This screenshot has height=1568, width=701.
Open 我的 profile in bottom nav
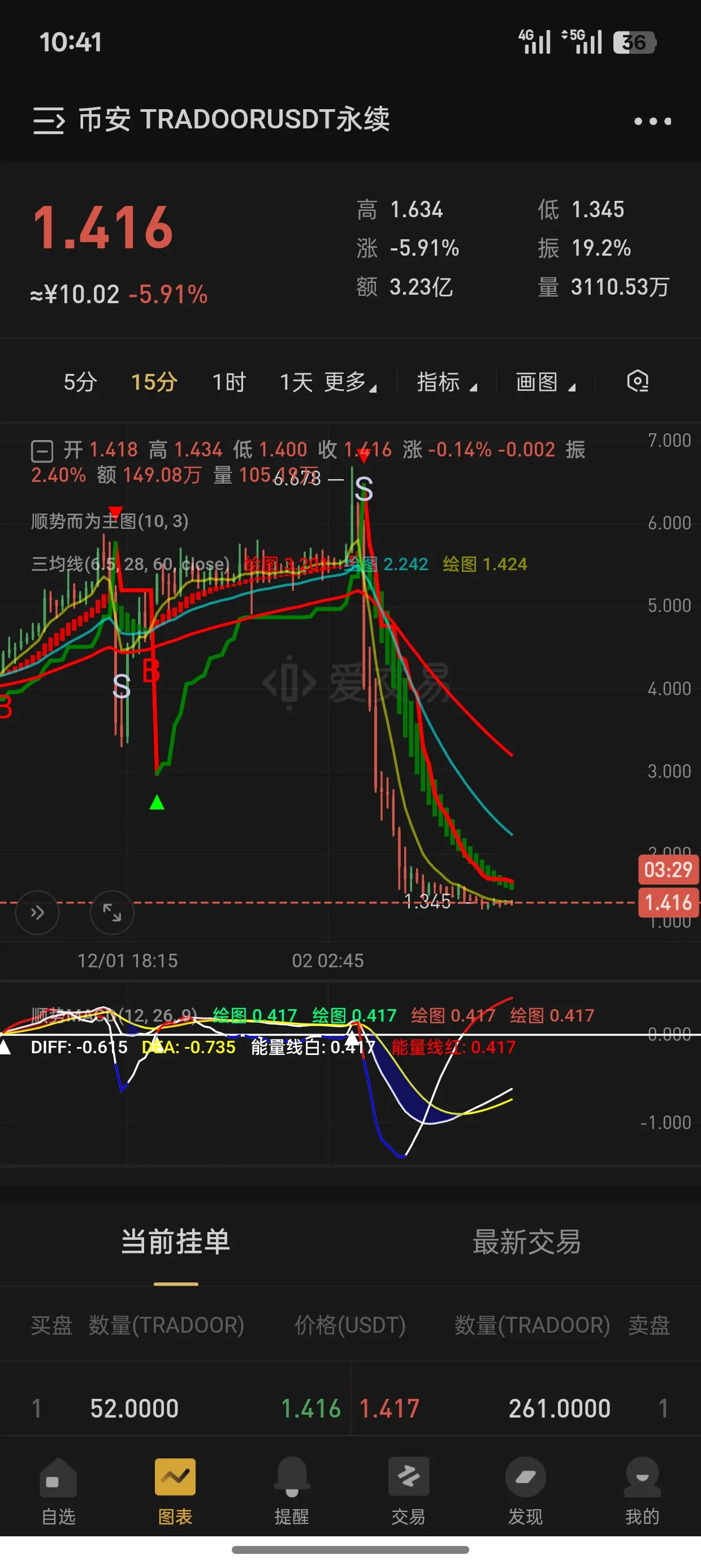(x=643, y=1491)
